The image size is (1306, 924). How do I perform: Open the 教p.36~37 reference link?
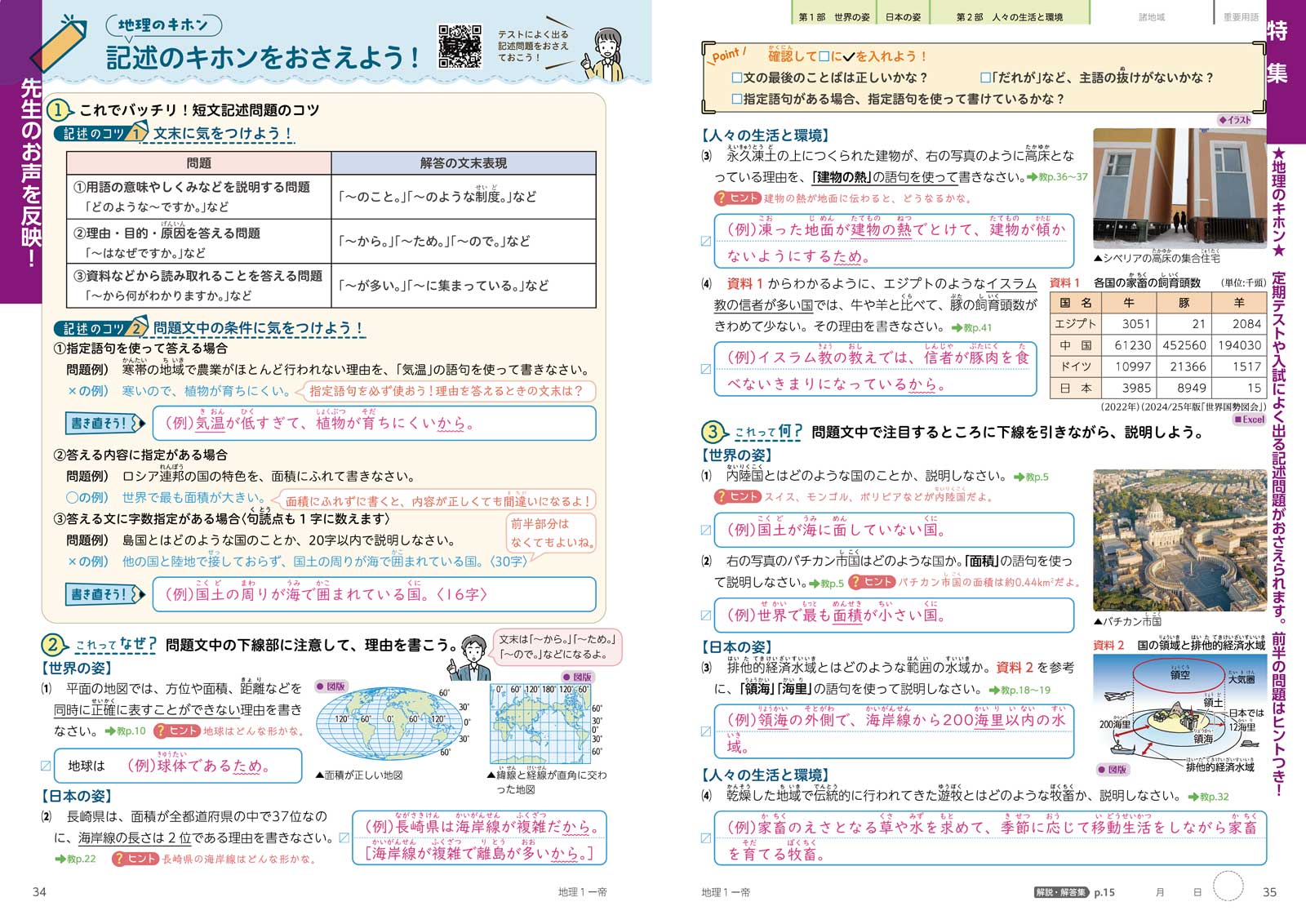(x=1058, y=177)
